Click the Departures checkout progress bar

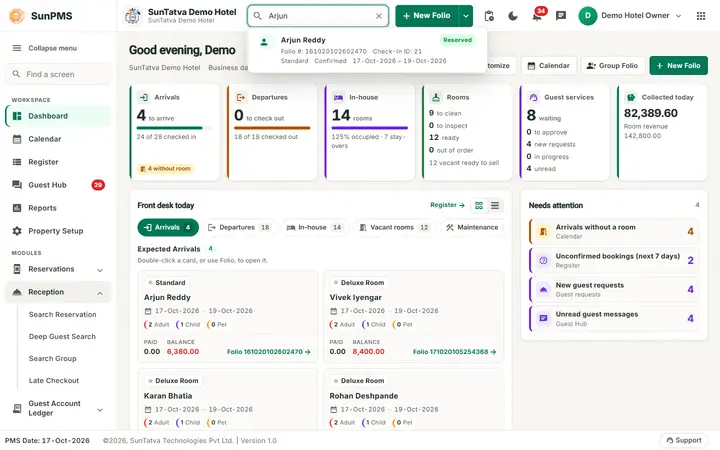click(272, 128)
